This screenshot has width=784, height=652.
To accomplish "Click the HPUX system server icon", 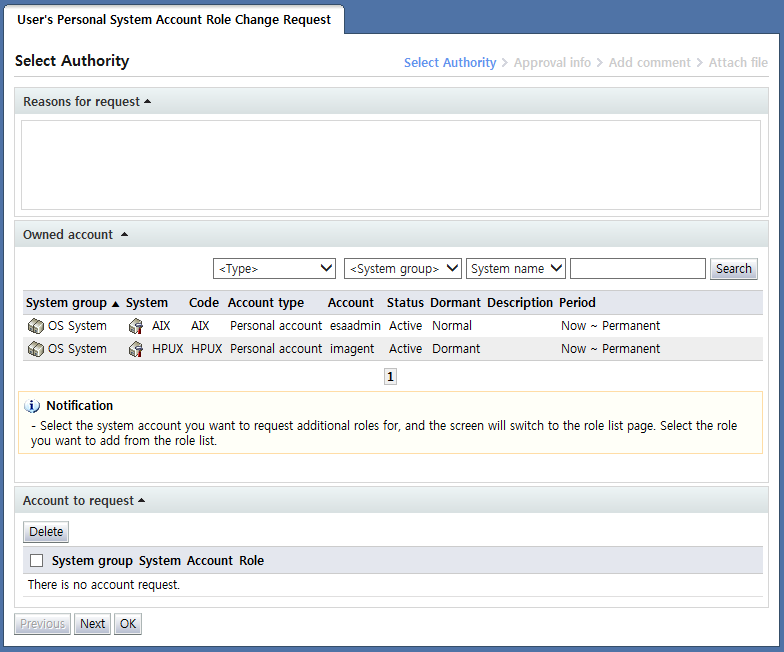I will tap(136, 349).
